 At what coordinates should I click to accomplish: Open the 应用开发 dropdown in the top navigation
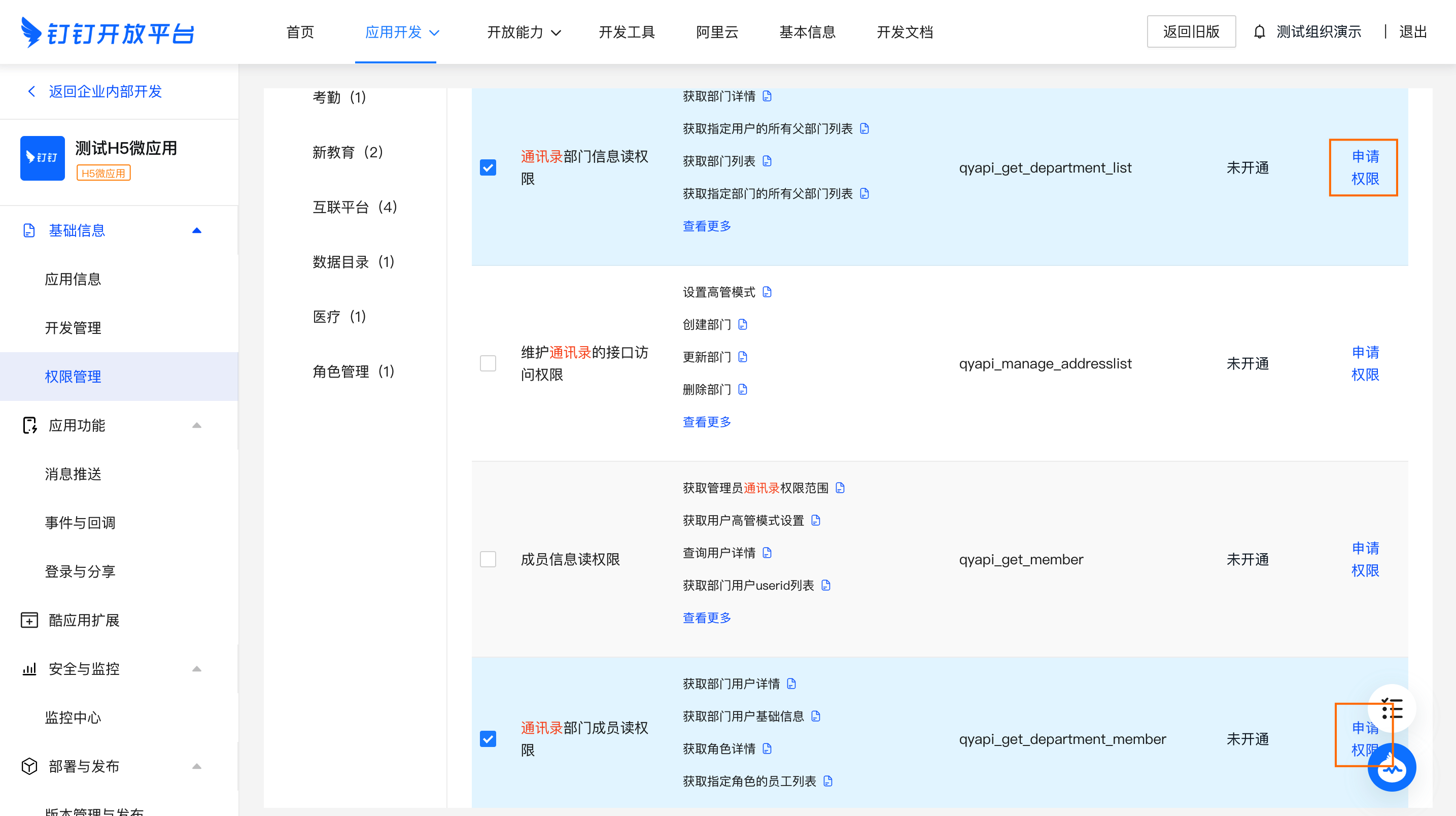tap(402, 32)
